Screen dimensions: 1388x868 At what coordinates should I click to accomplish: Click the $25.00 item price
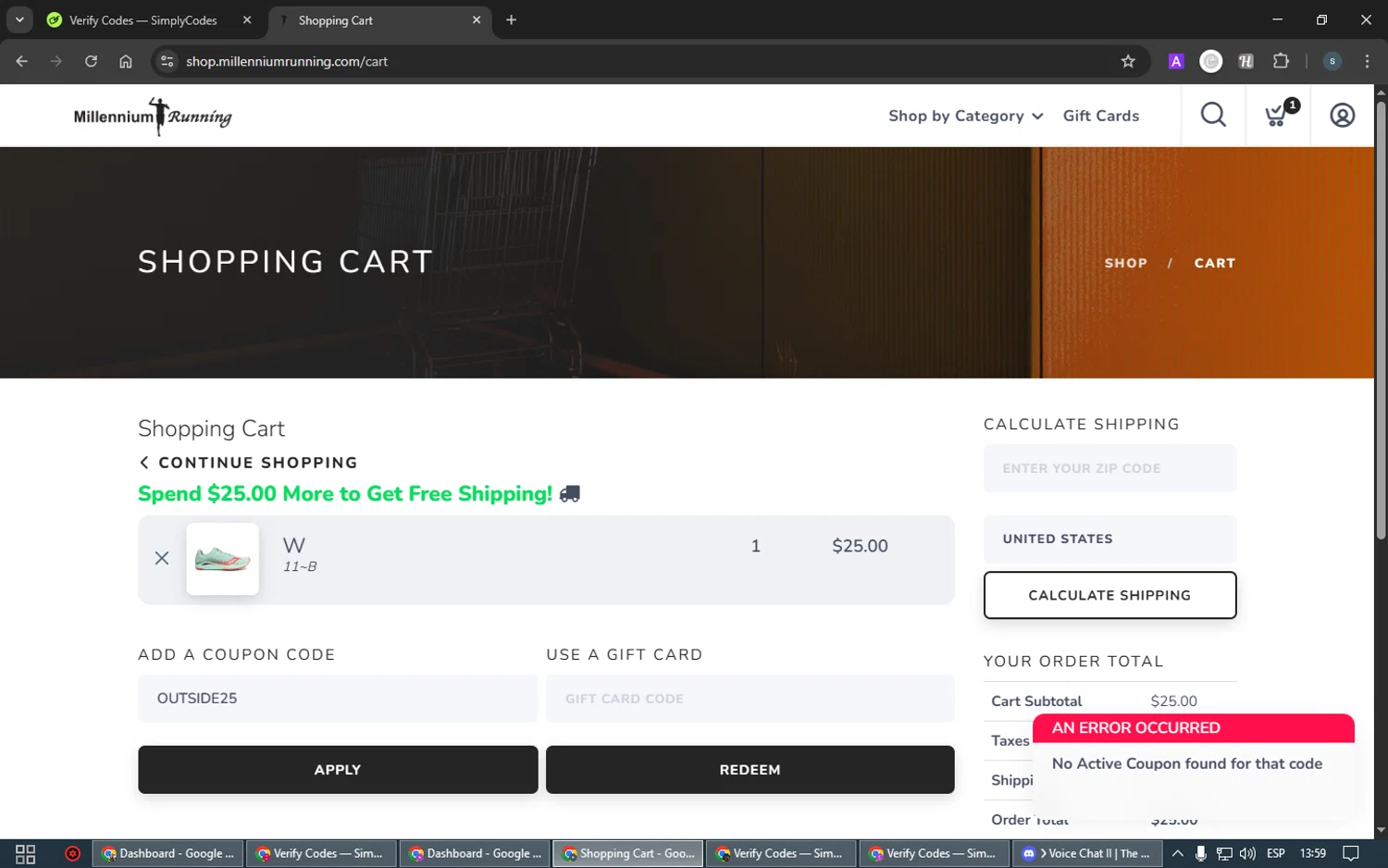click(860, 546)
